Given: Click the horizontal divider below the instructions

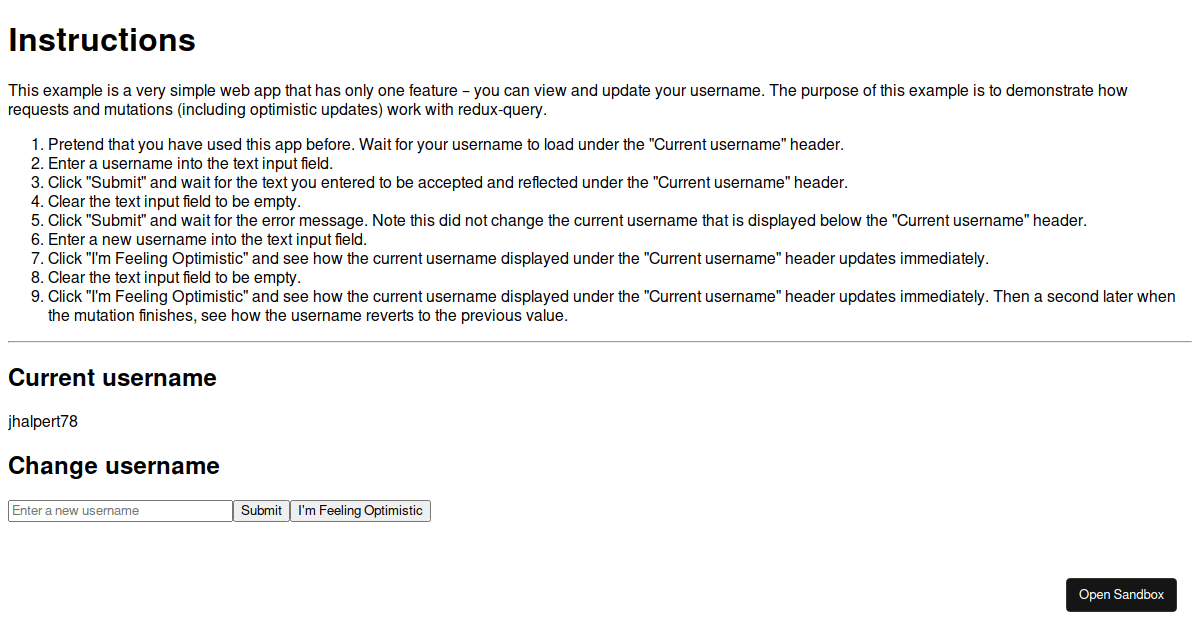Looking at the screenshot, I should coord(600,342).
